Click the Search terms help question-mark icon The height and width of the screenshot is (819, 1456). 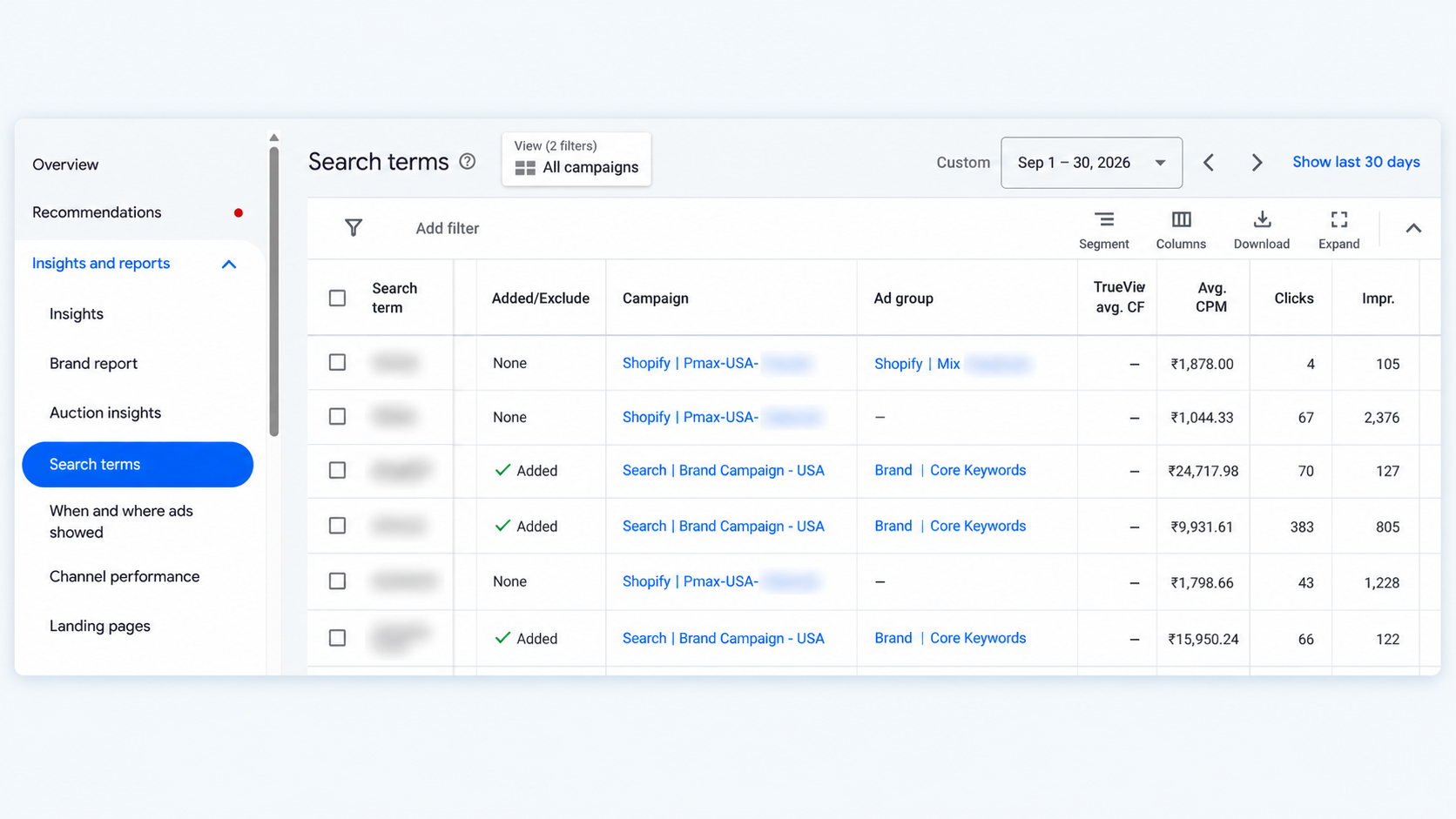pos(468,161)
